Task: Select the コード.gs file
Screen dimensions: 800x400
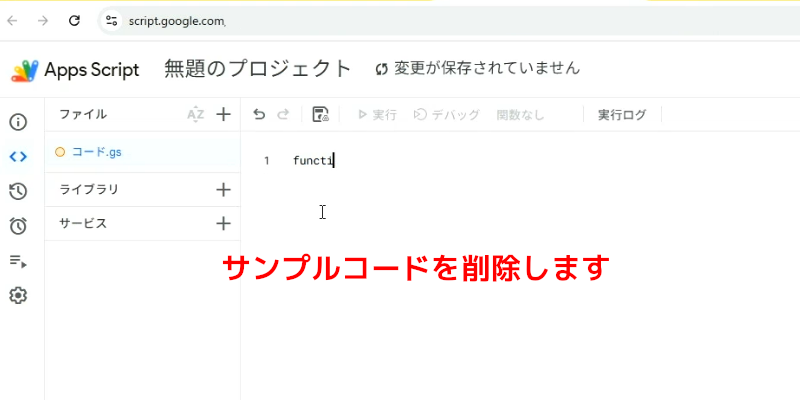Action: pyautogui.click(x=142, y=152)
